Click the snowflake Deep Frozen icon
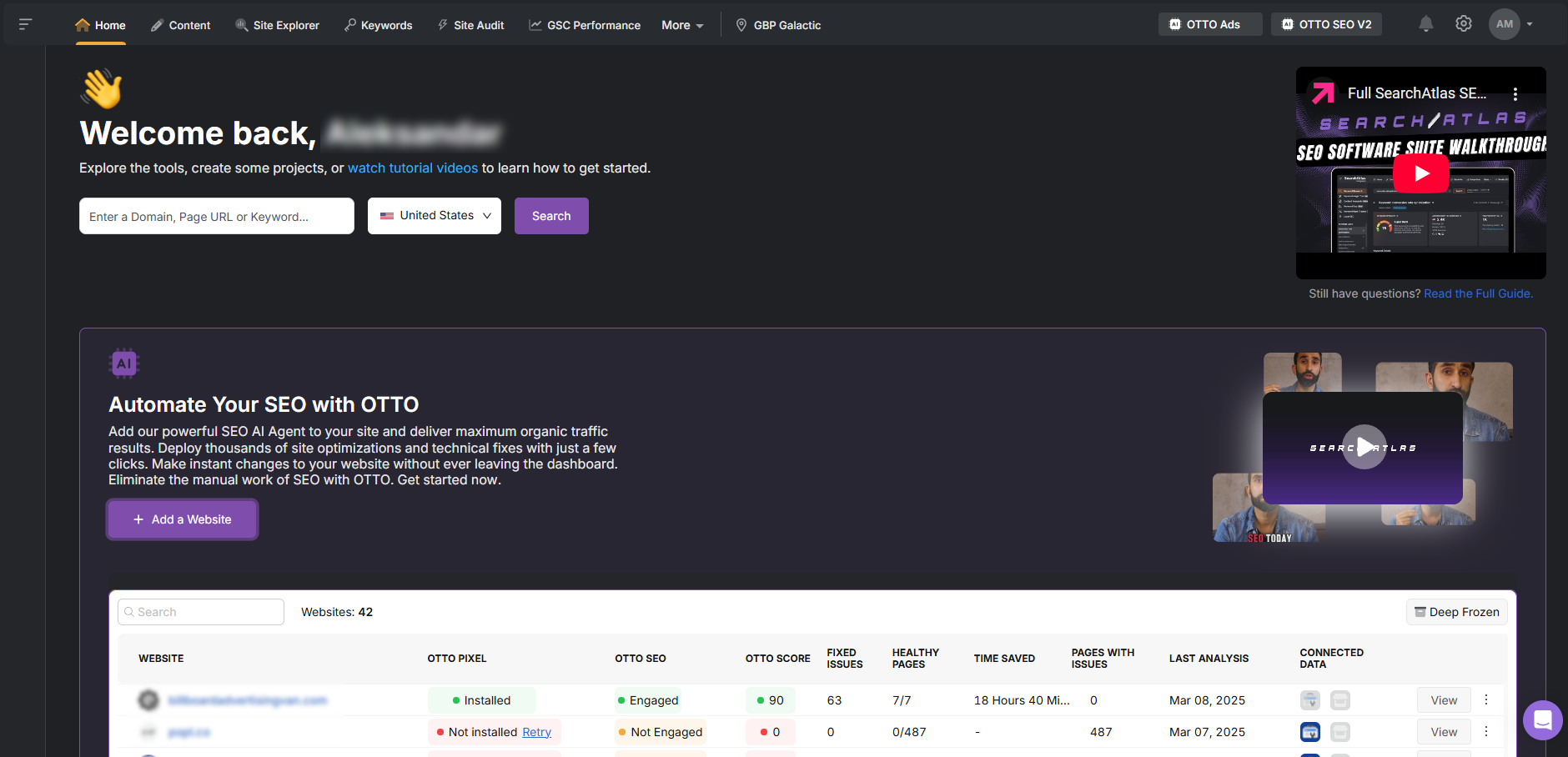Screen dimensions: 1568x757 (1420, 611)
